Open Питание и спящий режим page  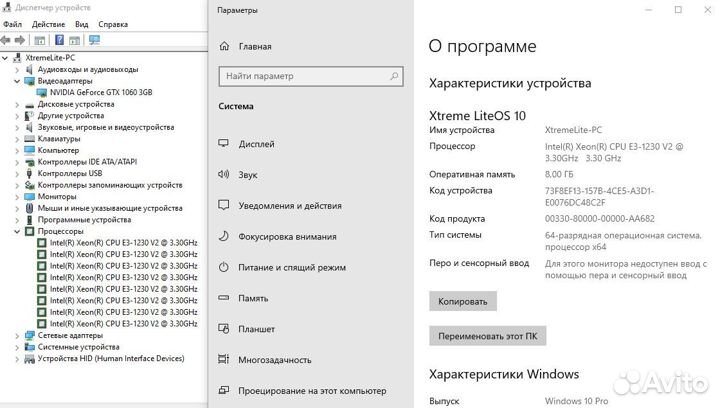(292, 268)
